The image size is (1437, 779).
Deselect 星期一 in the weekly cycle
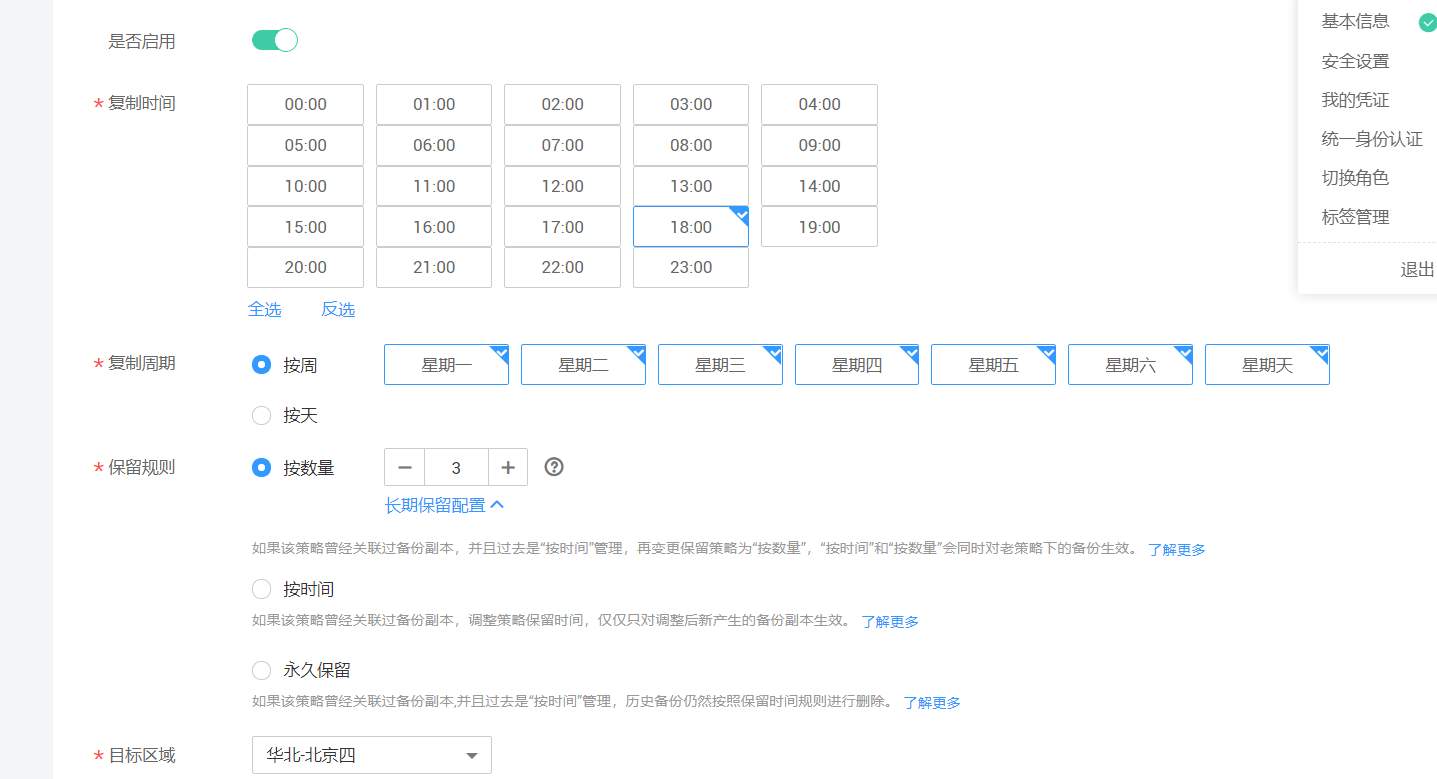[x=446, y=365]
